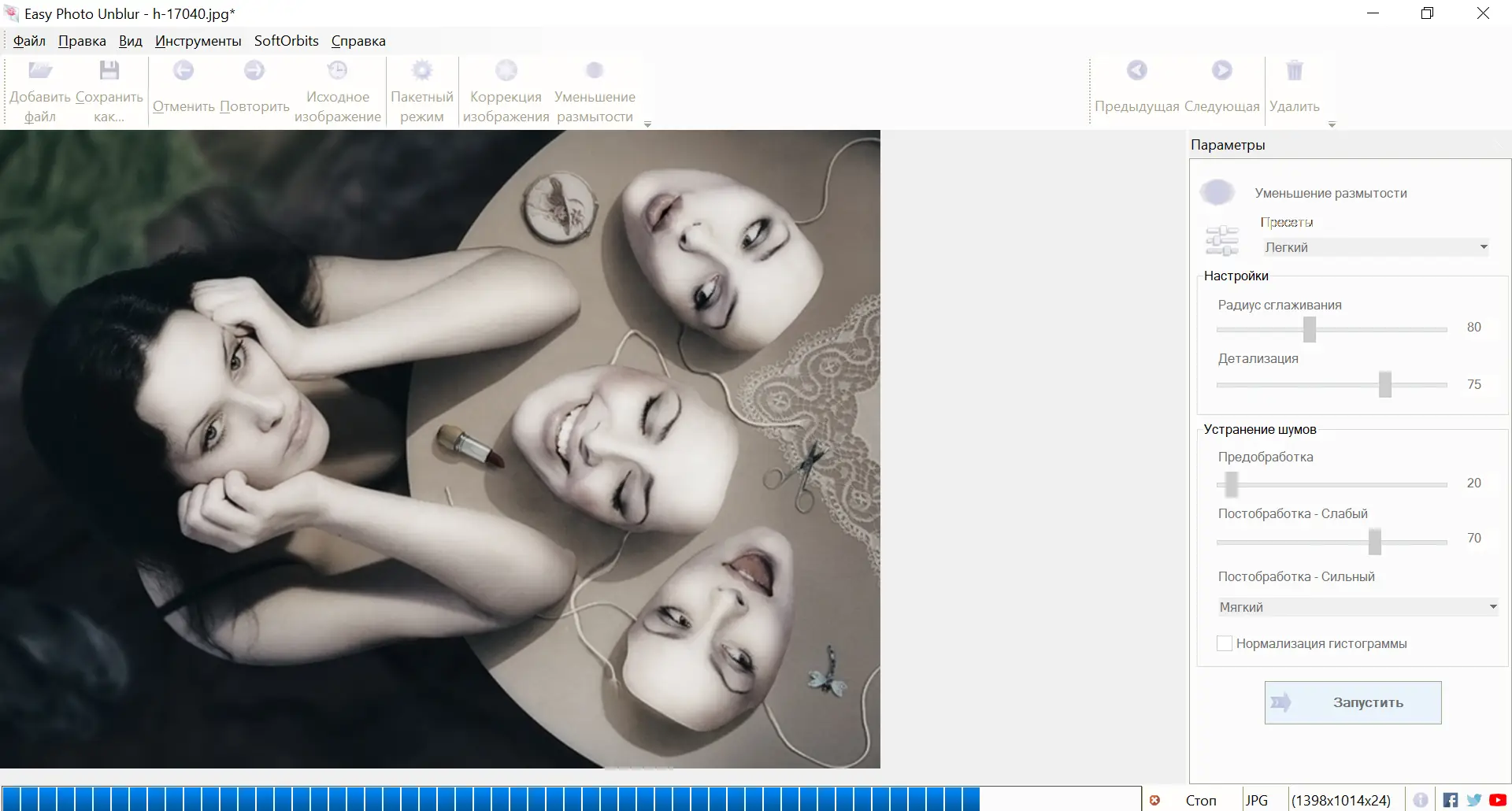
Task: Open the Facebook icon in status bar
Action: coord(1450,800)
